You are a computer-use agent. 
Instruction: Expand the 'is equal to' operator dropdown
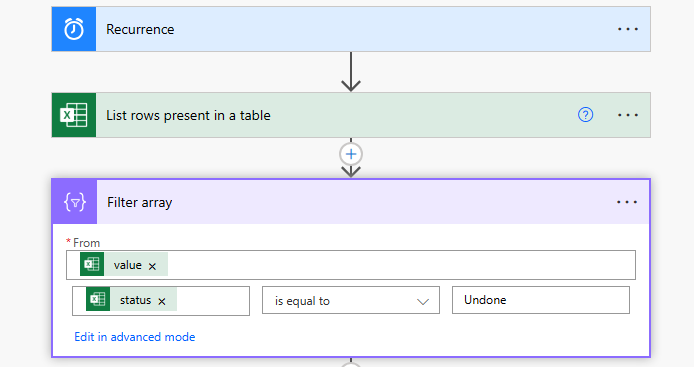351,301
